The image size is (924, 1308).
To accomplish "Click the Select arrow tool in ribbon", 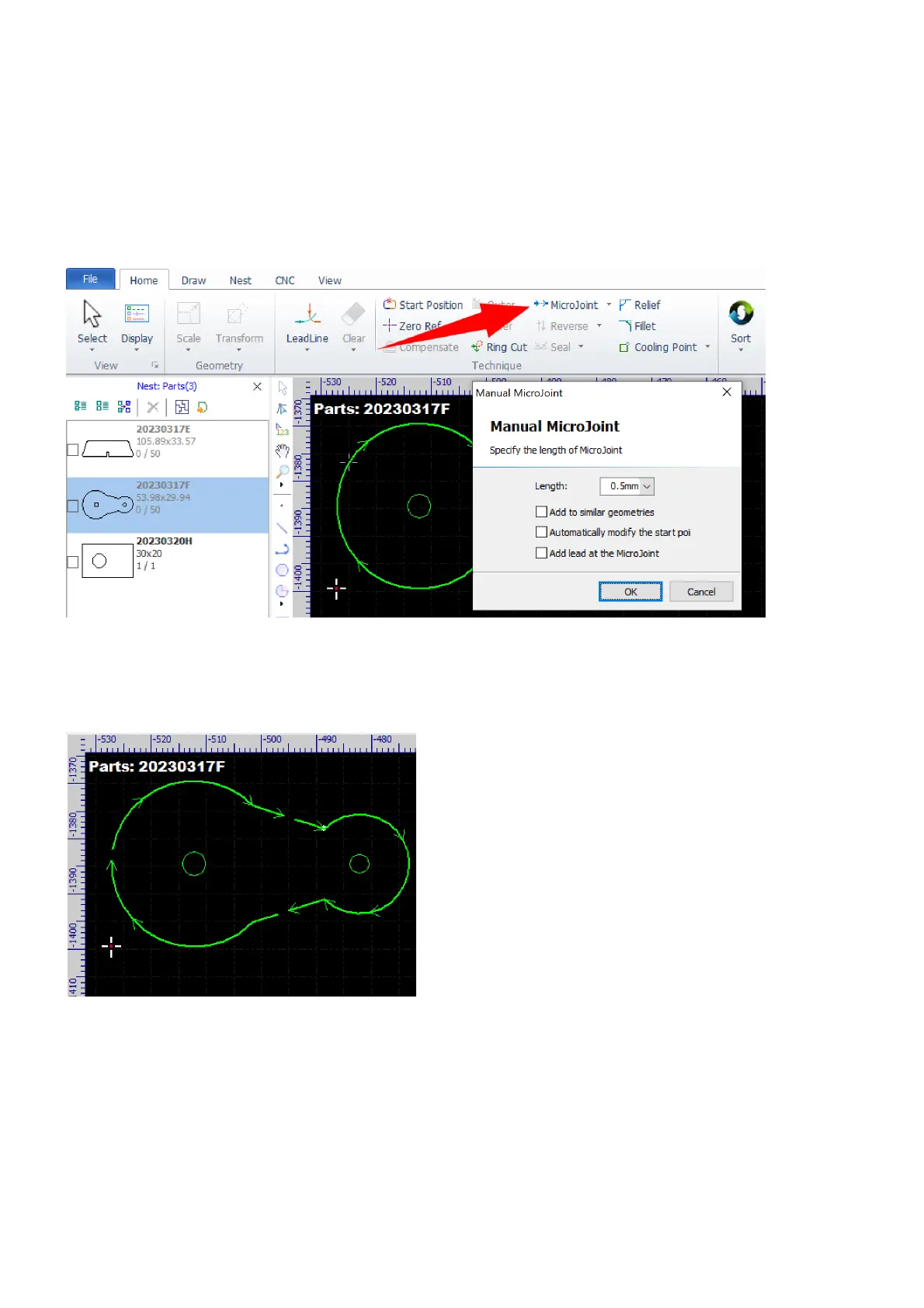I will point(92,314).
